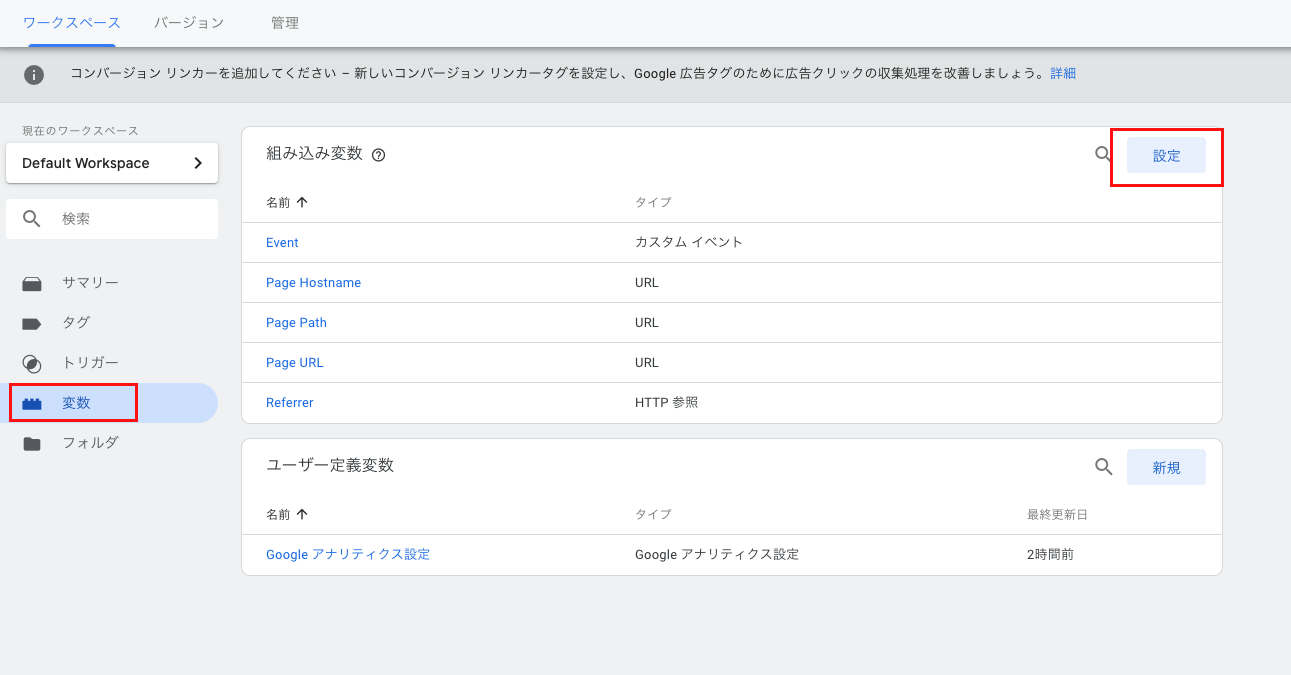Click the Summary briefcase icon in sidebar
The height and width of the screenshot is (675, 1291).
click(x=32, y=283)
